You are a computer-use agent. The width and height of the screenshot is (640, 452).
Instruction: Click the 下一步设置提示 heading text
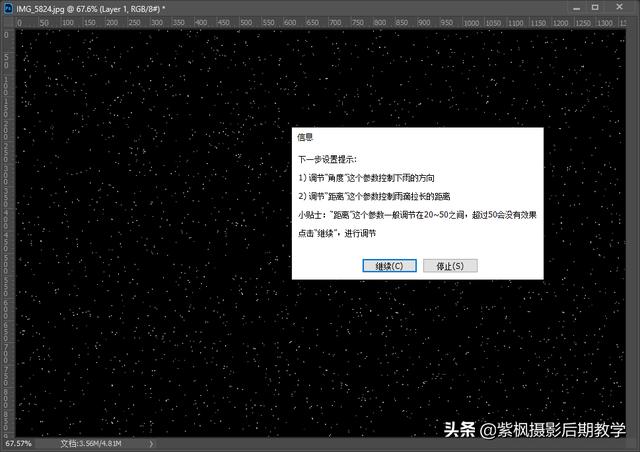pos(327,159)
